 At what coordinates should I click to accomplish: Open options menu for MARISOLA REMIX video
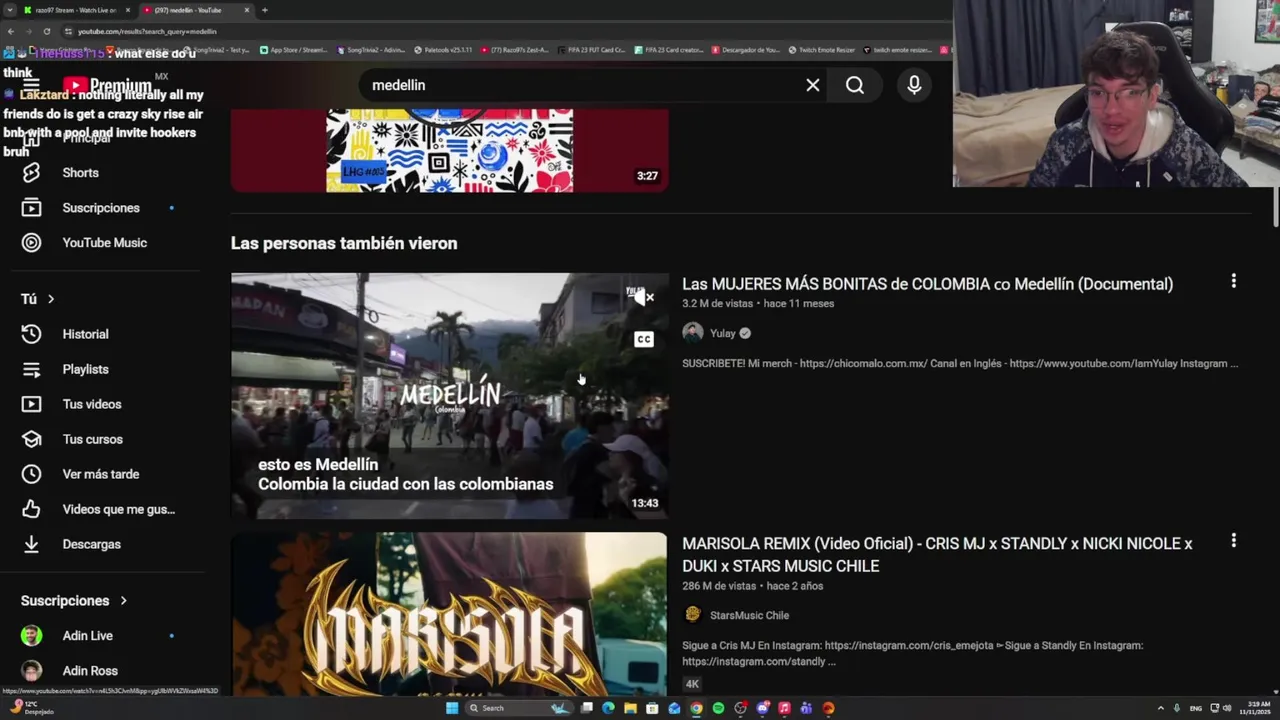(x=1233, y=541)
